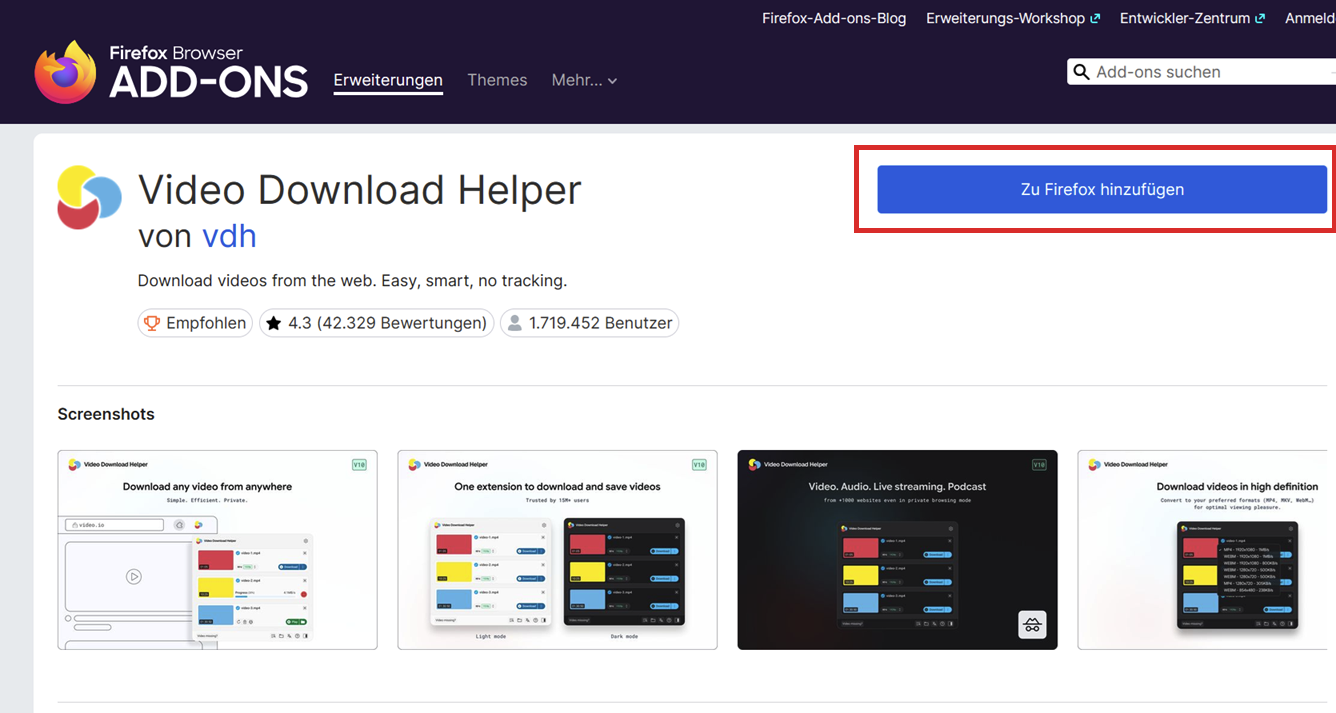Click the magnifier icon in the search box
This screenshot has width=1336, height=713.
pyautogui.click(x=1081, y=72)
